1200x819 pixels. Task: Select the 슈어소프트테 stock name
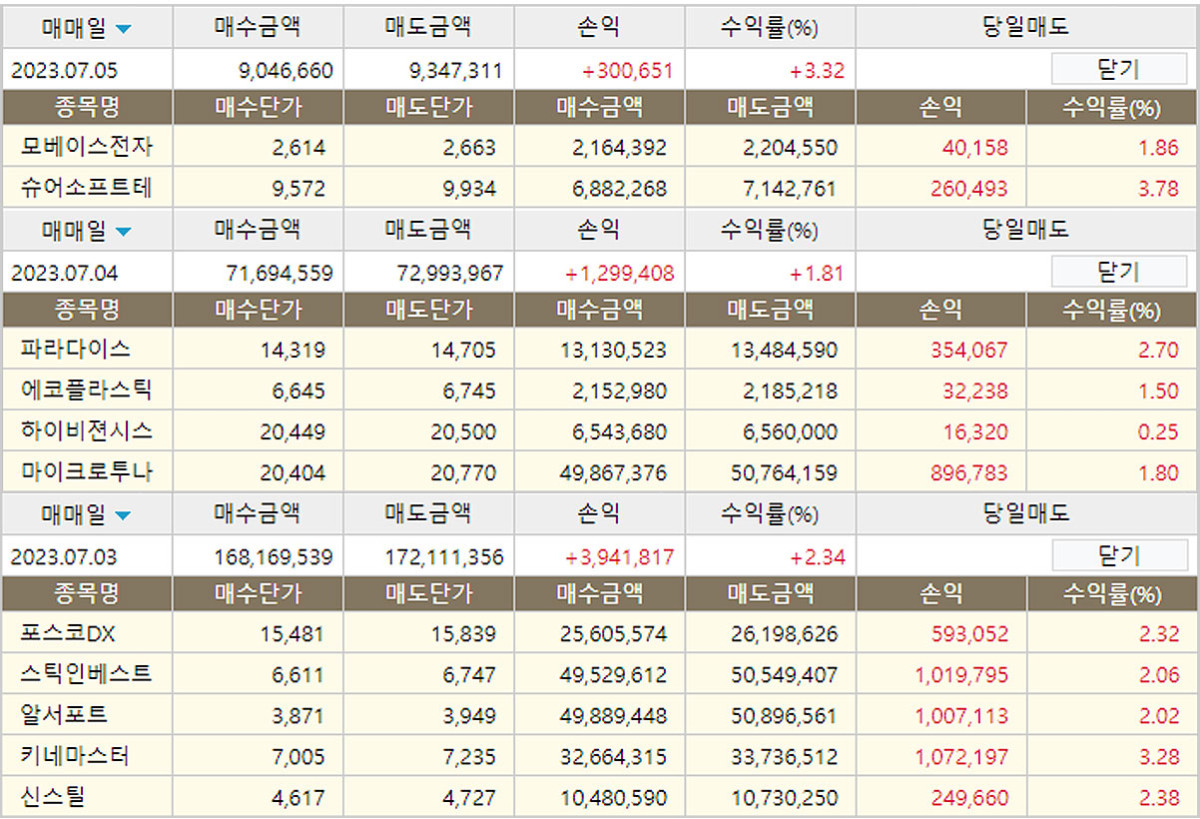(x=87, y=188)
